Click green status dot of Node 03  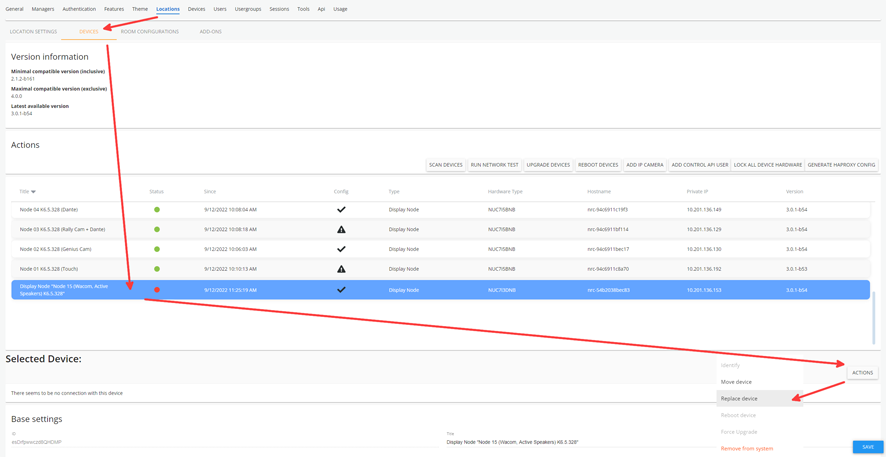(x=157, y=229)
